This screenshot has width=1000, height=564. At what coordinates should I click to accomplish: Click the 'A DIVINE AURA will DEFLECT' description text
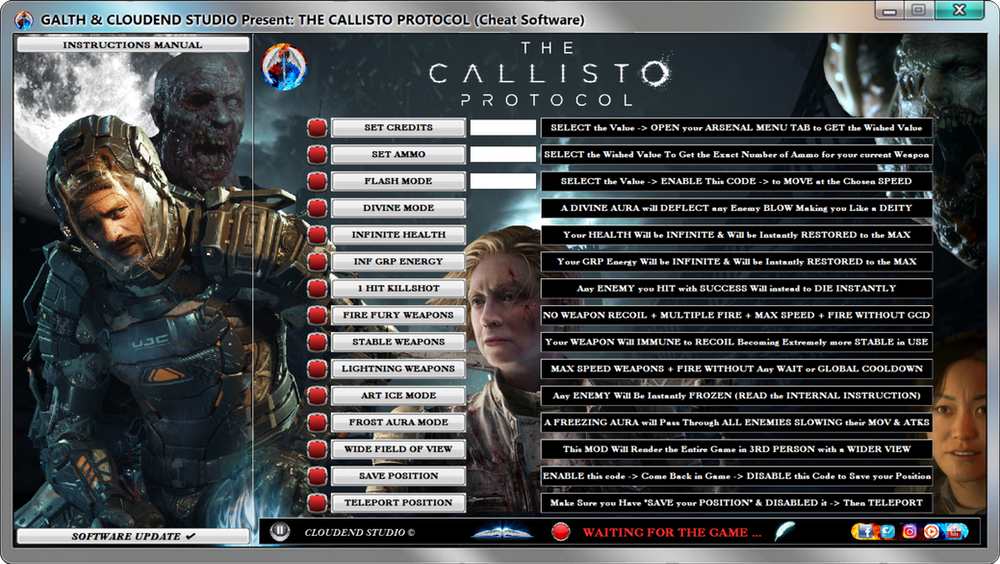pyautogui.click(x=737, y=208)
